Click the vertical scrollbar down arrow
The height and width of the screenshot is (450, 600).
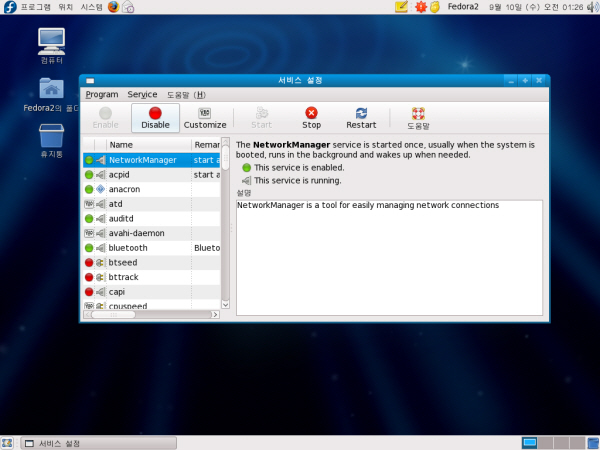225,305
